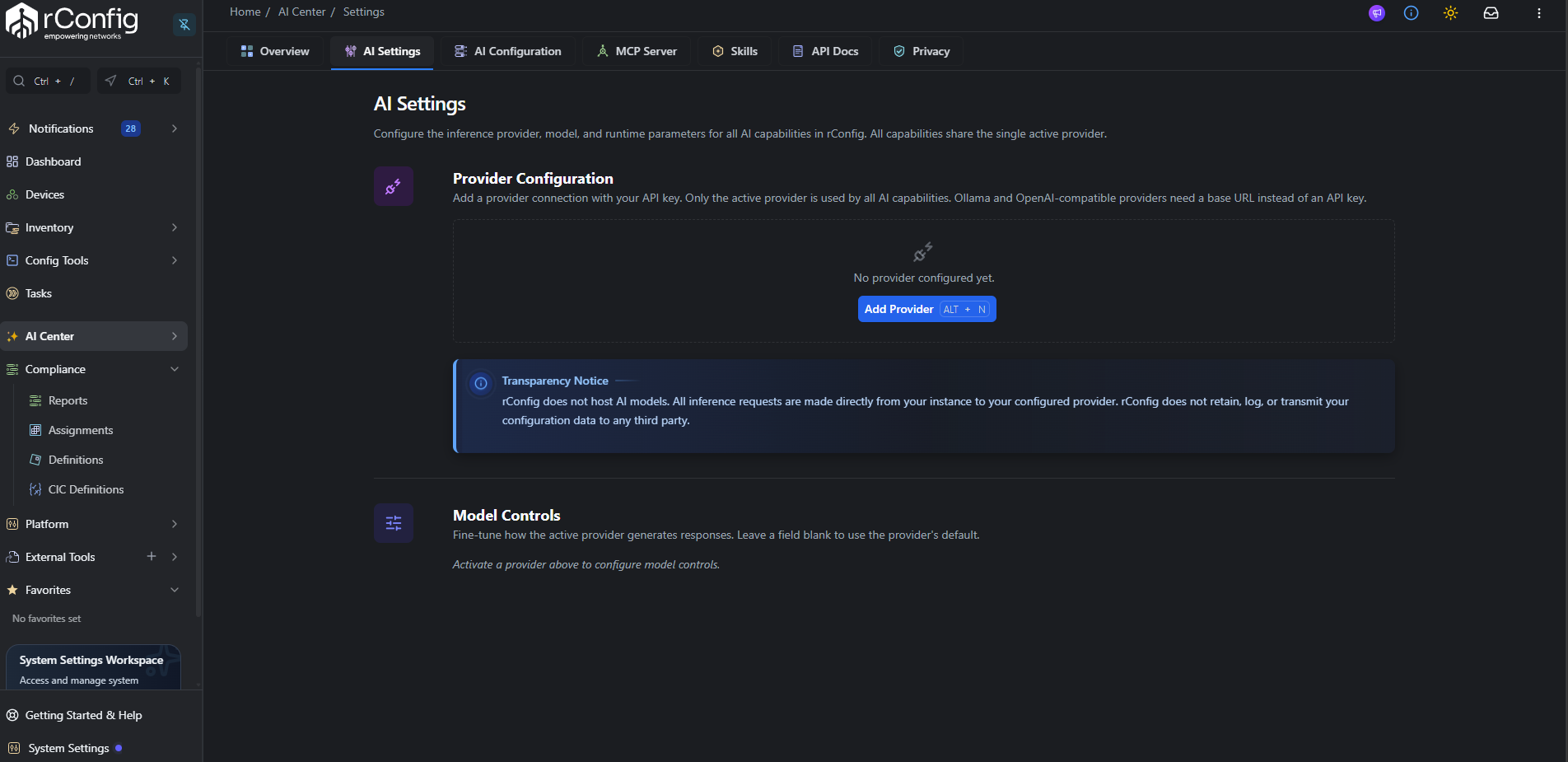Open the System Settings Workspace card
The image size is (1568, 762).
point(93,668)
